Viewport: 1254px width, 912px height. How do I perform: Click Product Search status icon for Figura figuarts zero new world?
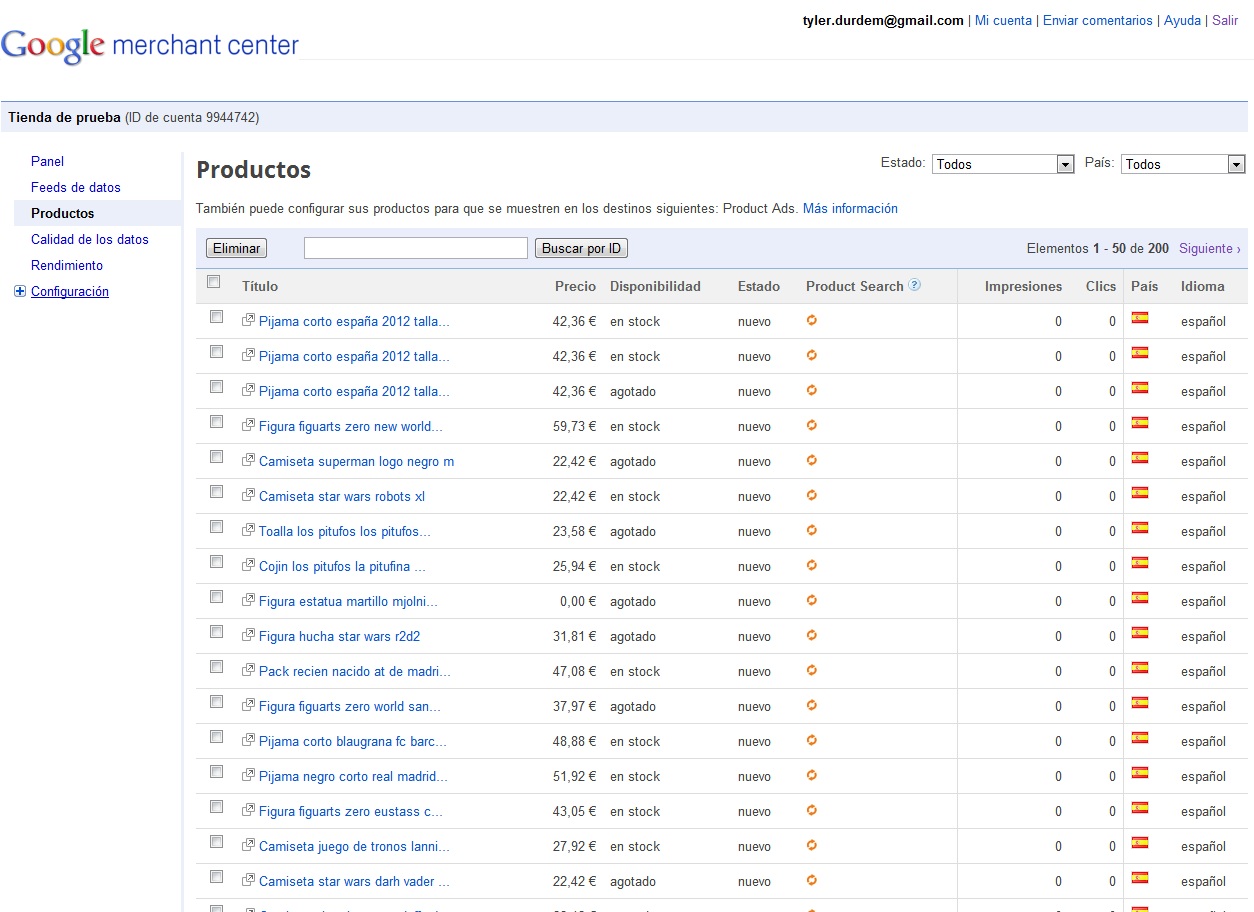coord(812,425)
